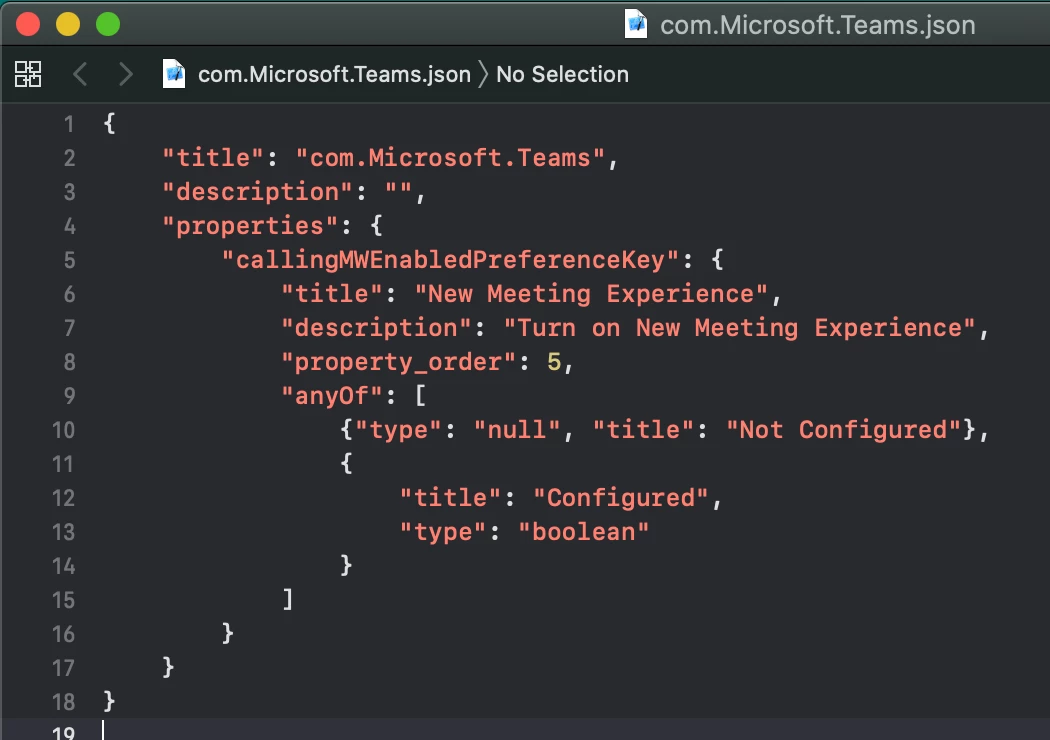Click the final closing brace on line 18
The height and width of the screenshot is (740, 1050).
[x=109, y=701]
